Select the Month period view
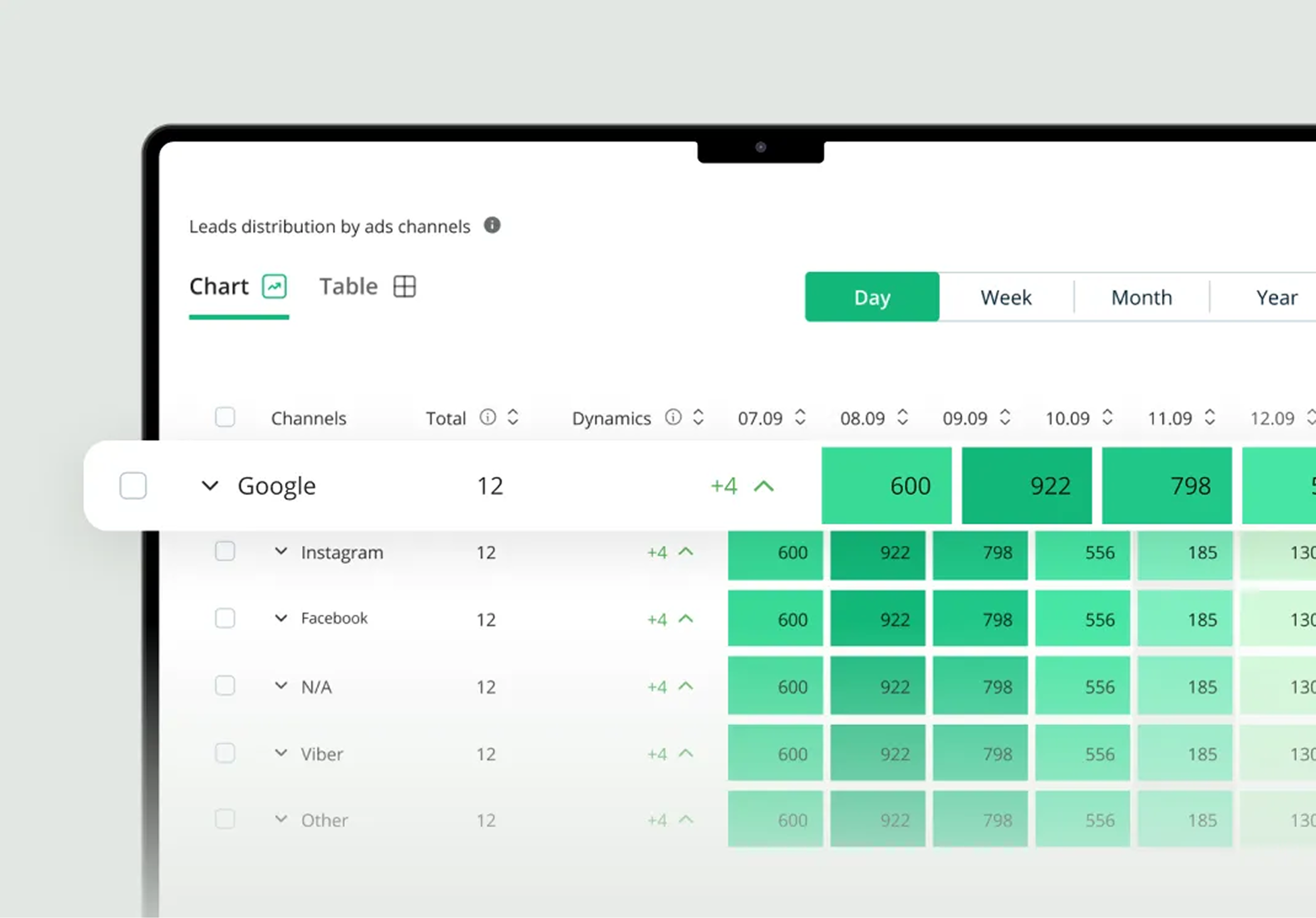The height and width of the screenshot is (918, 1316). (1141, 297)
